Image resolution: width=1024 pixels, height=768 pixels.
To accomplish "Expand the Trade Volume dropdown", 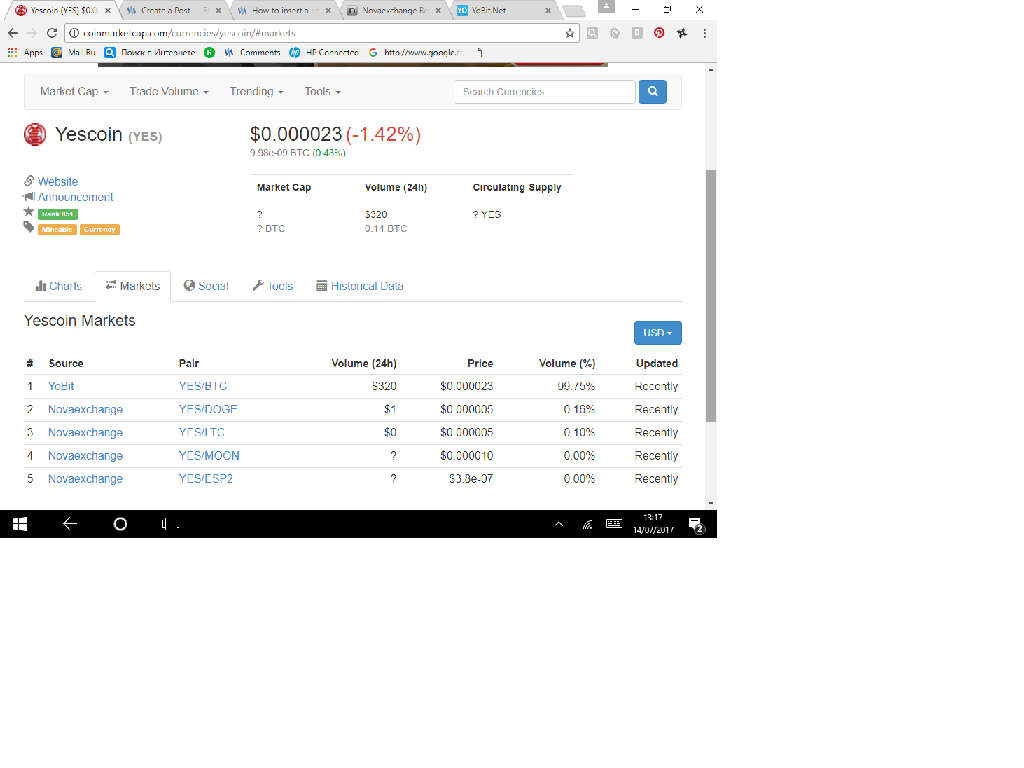I will tap(169, 91).
